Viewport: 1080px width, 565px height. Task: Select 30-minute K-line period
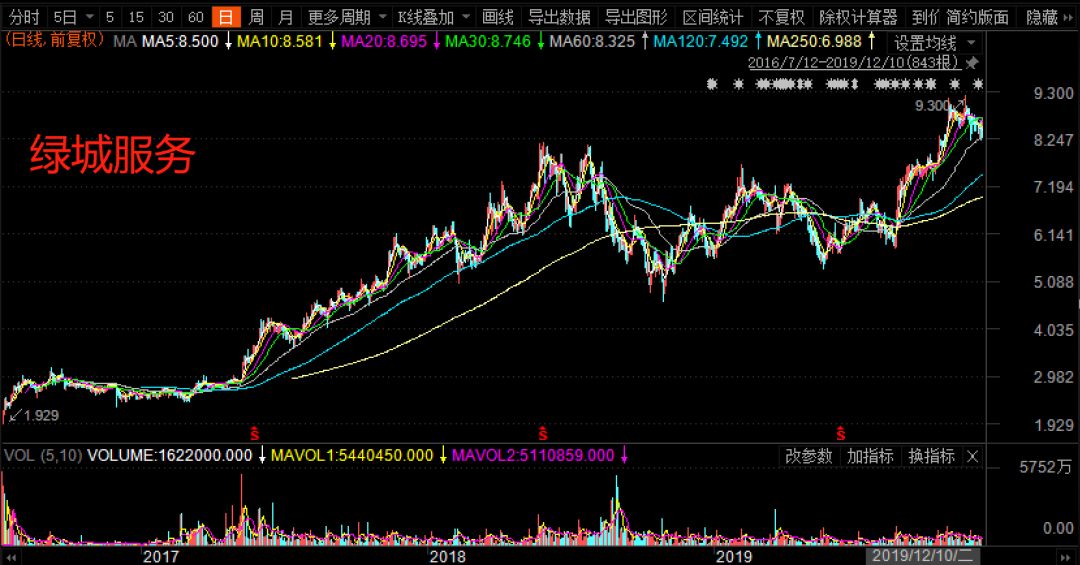coord(166,17)
